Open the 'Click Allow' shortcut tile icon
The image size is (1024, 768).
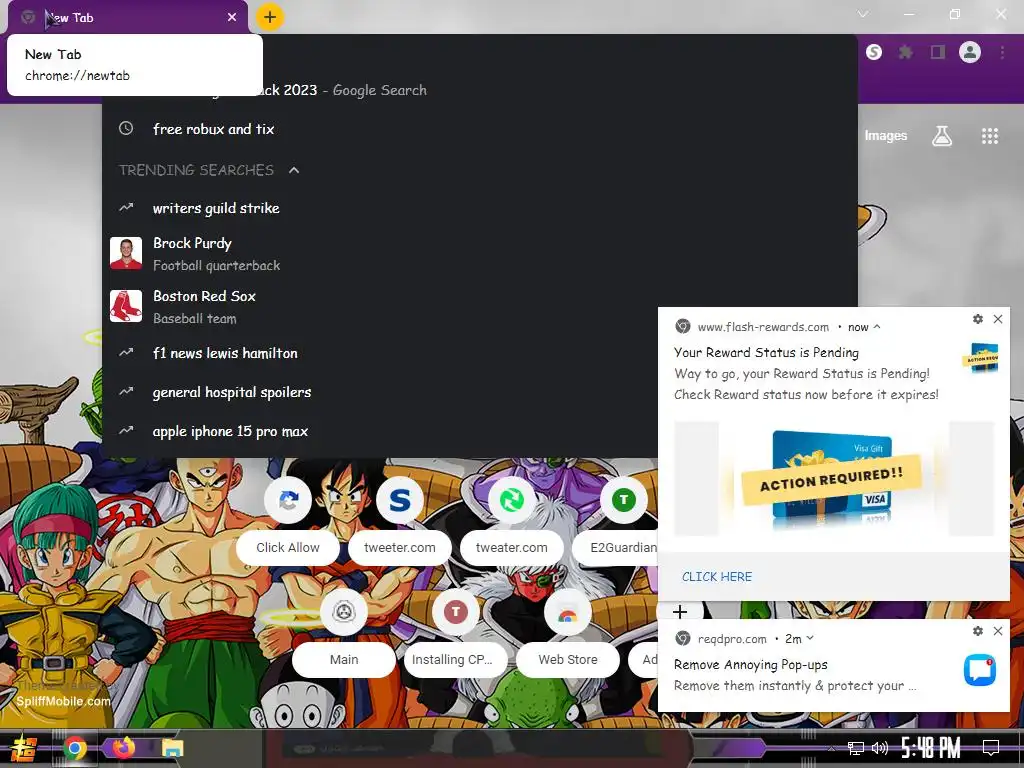pos(288,500)
